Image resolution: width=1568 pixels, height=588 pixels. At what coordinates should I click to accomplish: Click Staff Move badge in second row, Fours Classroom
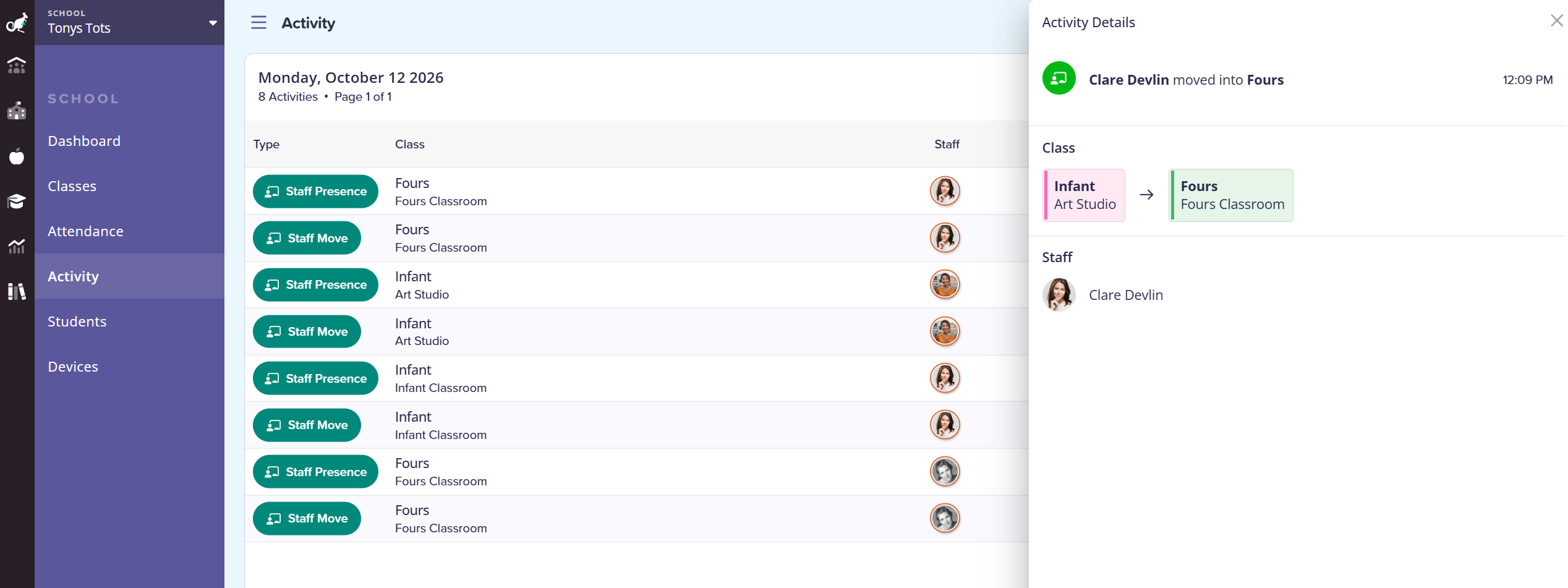tap(307, 238)
